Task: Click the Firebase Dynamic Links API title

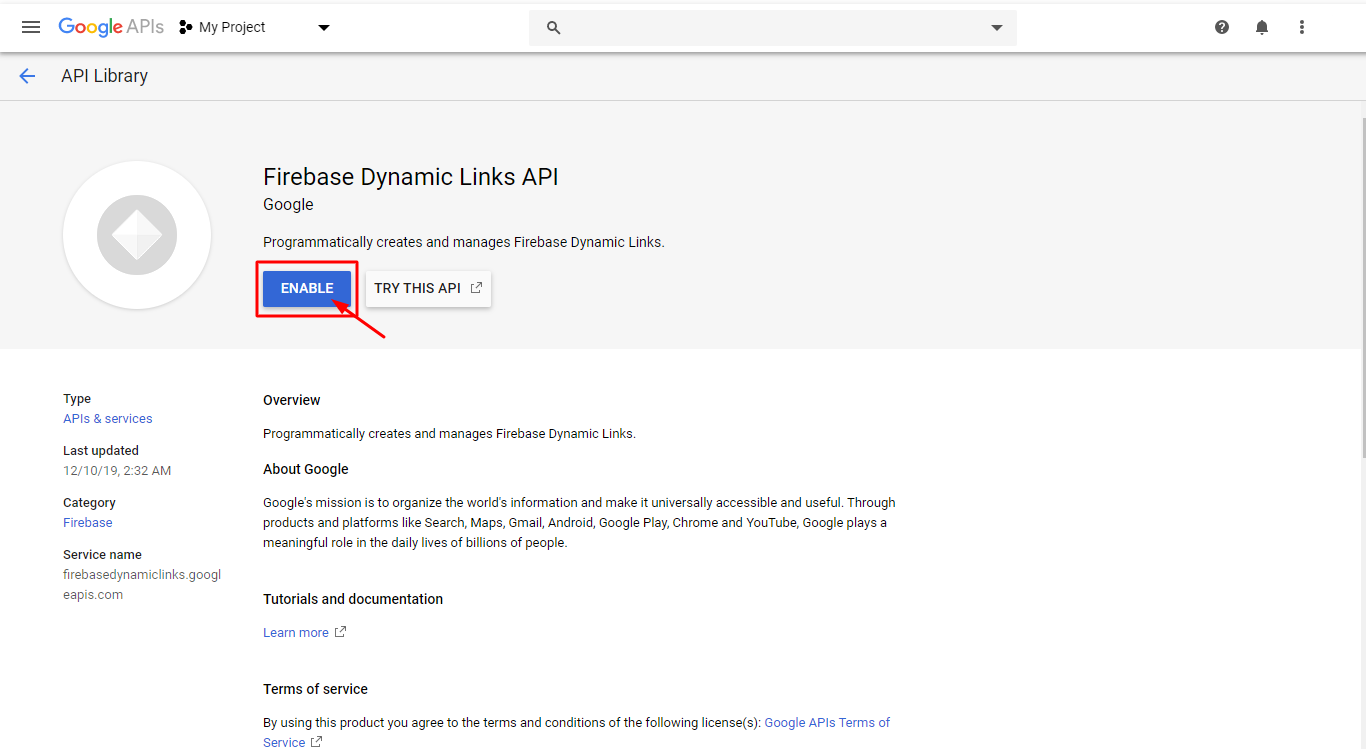Action: [411, 177]
